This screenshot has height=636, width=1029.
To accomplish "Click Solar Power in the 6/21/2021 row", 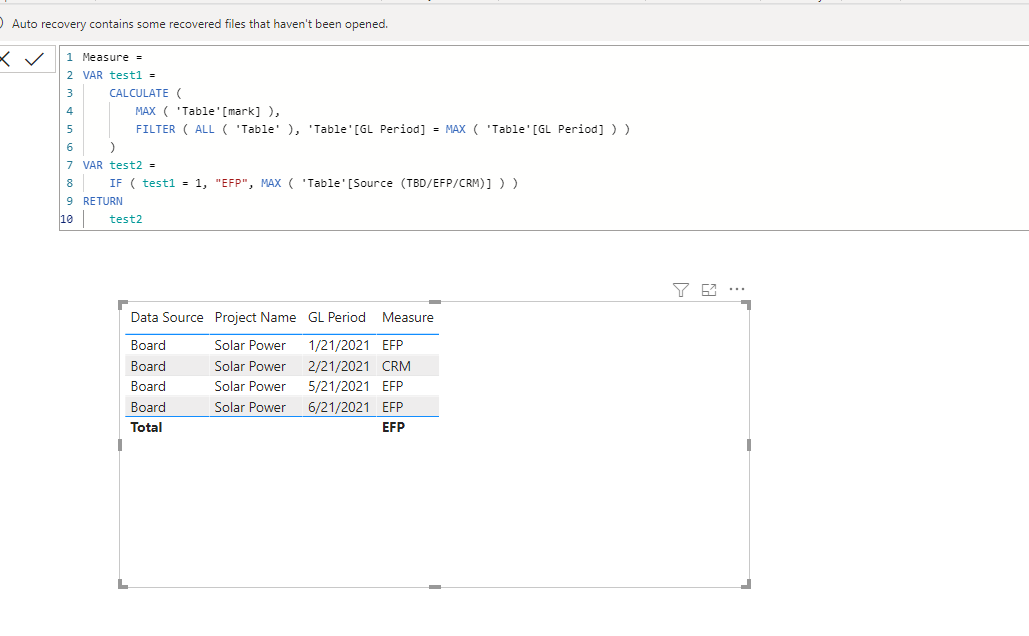I will [250, 408].
